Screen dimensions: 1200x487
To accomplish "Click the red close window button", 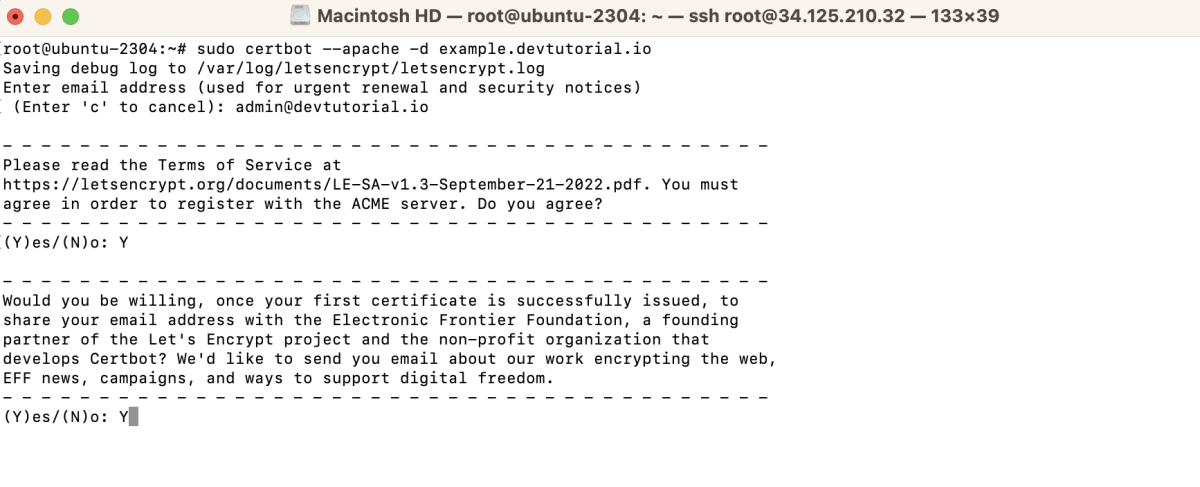I will (x=16, y=16).
